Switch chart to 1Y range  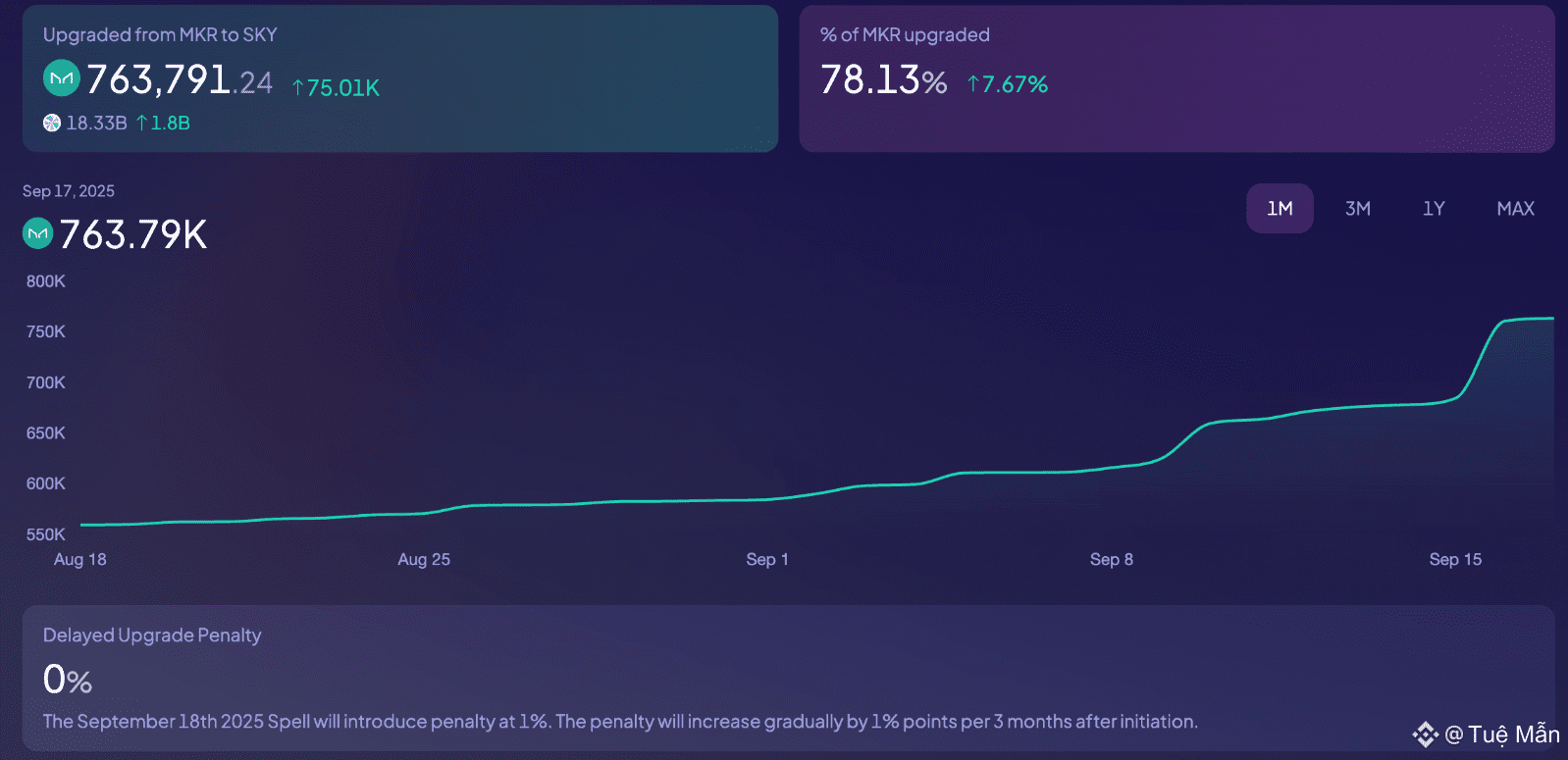(x=1434, y=208)
